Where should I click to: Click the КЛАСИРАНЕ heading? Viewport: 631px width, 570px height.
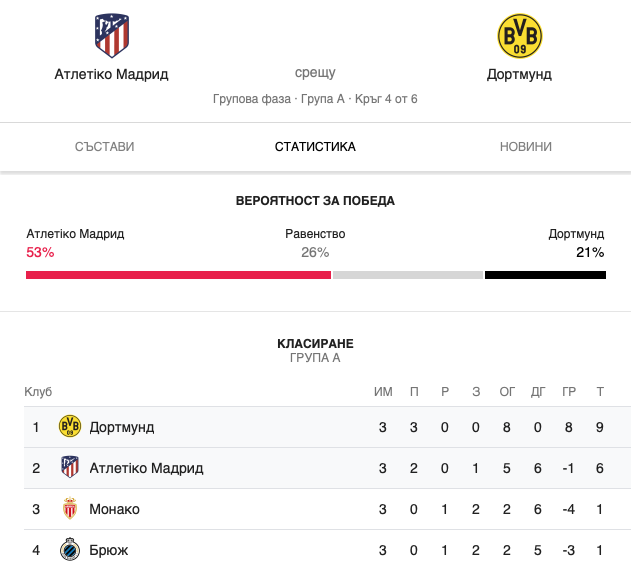pos(315,343)
